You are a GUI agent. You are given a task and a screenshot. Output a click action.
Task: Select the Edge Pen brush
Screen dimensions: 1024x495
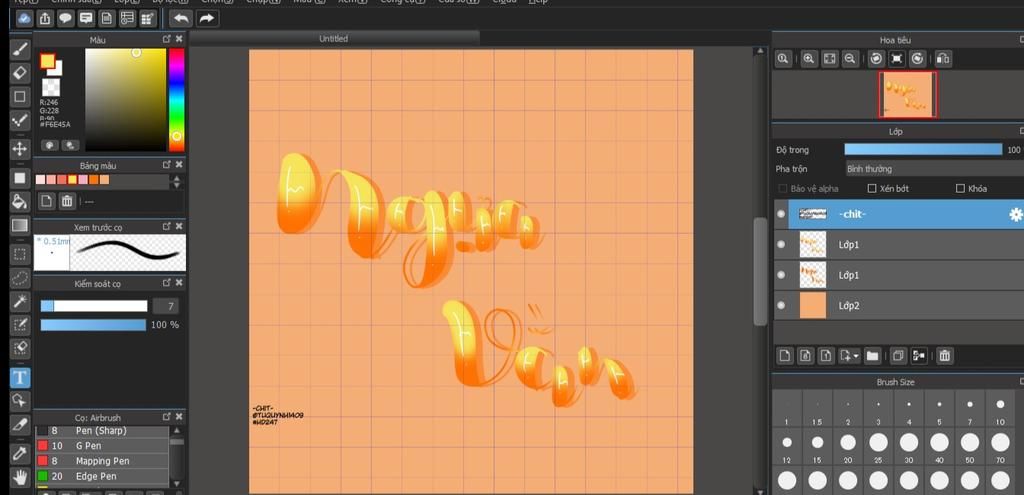pos(102,476)
